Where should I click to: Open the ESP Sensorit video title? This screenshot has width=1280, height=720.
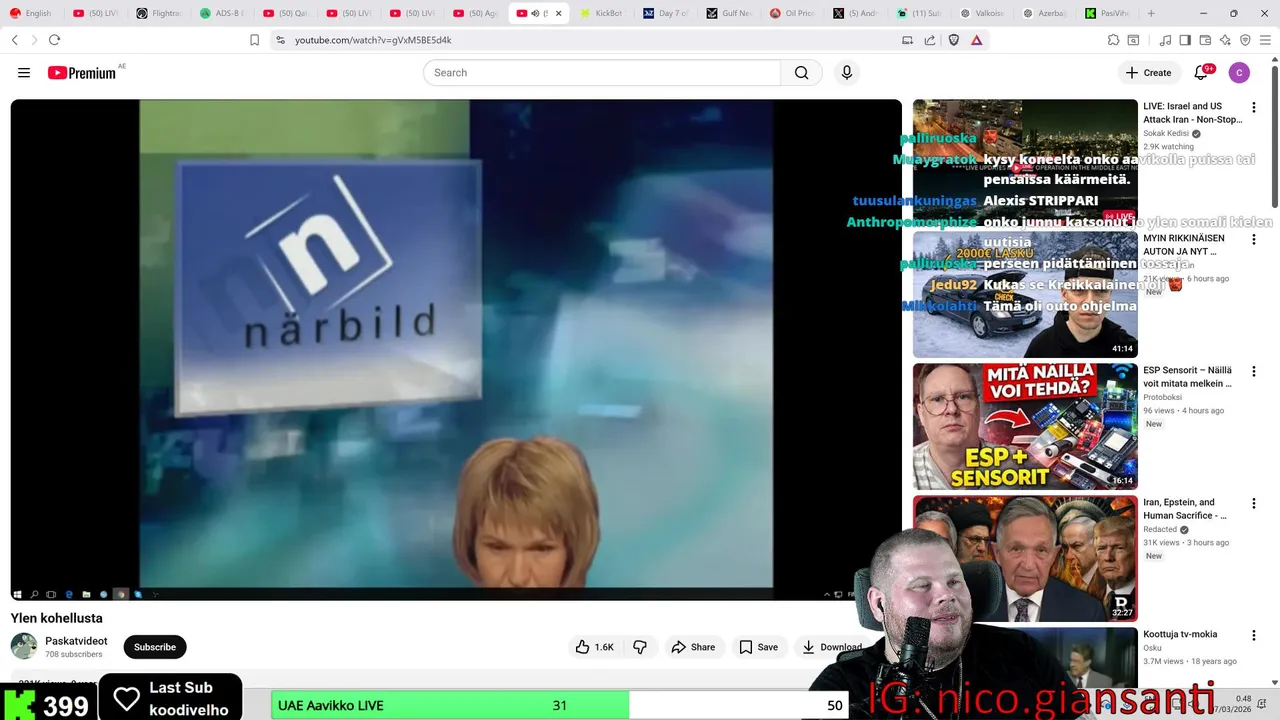(x=1187, y=377)
